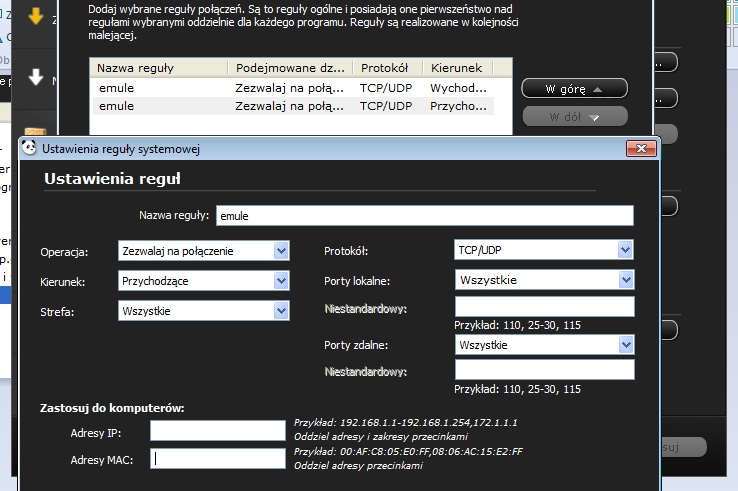The width and height of the screenshot is (738, 491).
Task: Open the Porty zdalne dropdown
Action: click(544, 345)
